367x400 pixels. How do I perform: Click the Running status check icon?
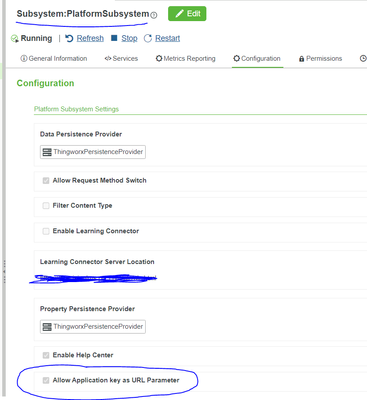[14, 39]
